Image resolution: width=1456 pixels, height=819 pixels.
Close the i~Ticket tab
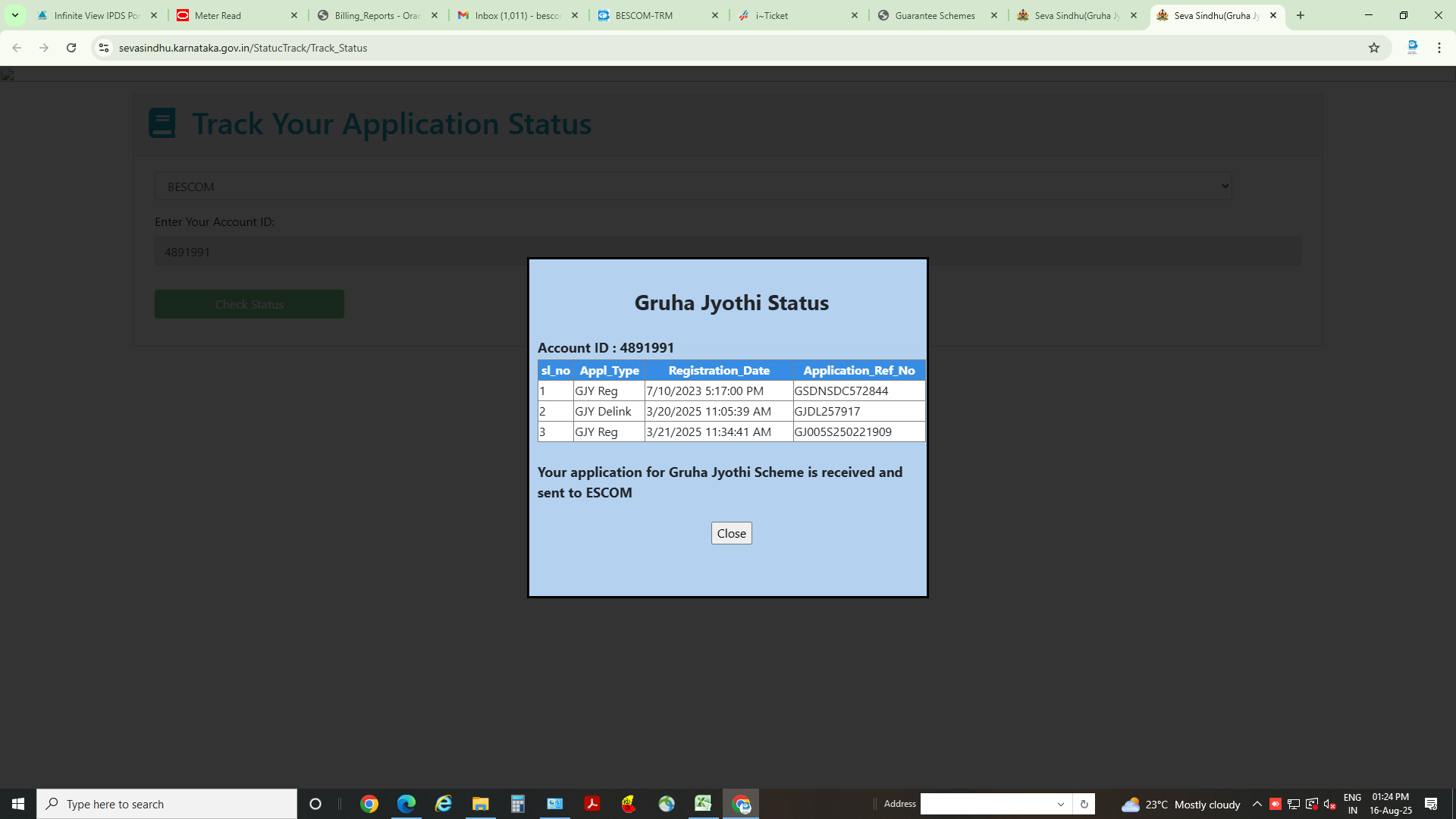(x=855, y=15)
